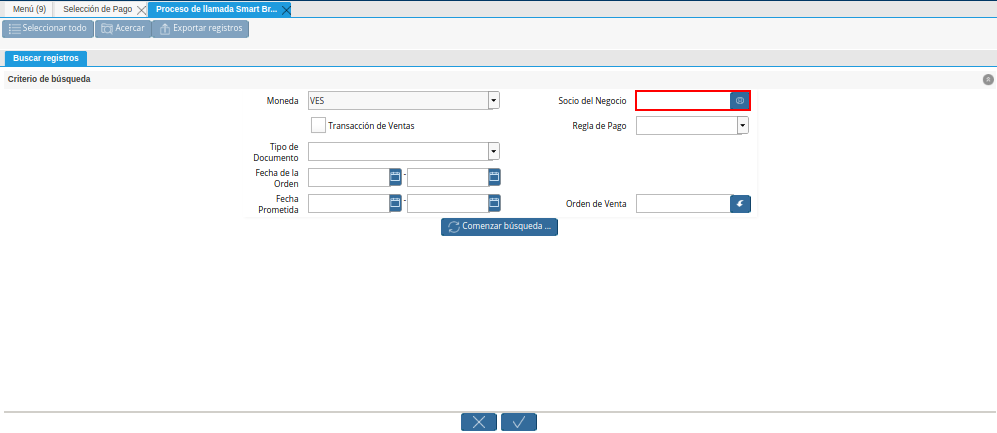
Task: Click the Acercar zoom button
Action: [x=123, y=29]
